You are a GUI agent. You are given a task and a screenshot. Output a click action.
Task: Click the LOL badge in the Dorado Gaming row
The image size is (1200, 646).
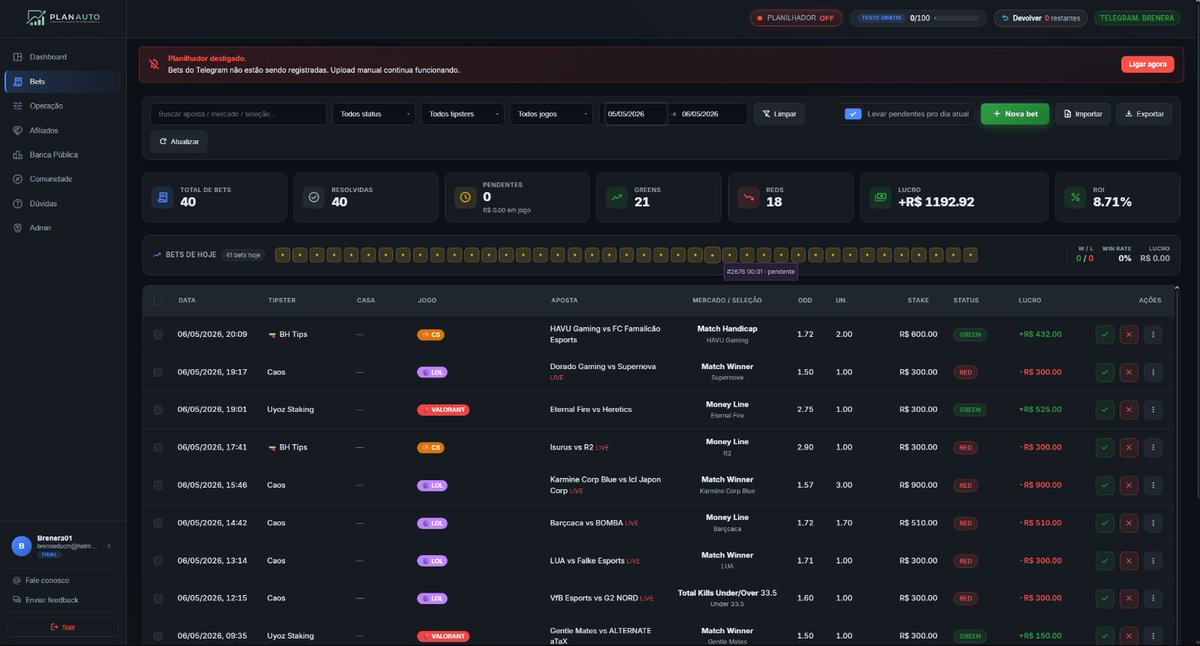pyautogui.click(x=432, y=372)
